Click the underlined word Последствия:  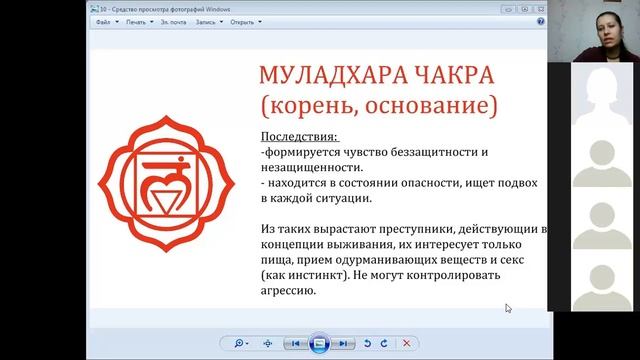point(300,136)
